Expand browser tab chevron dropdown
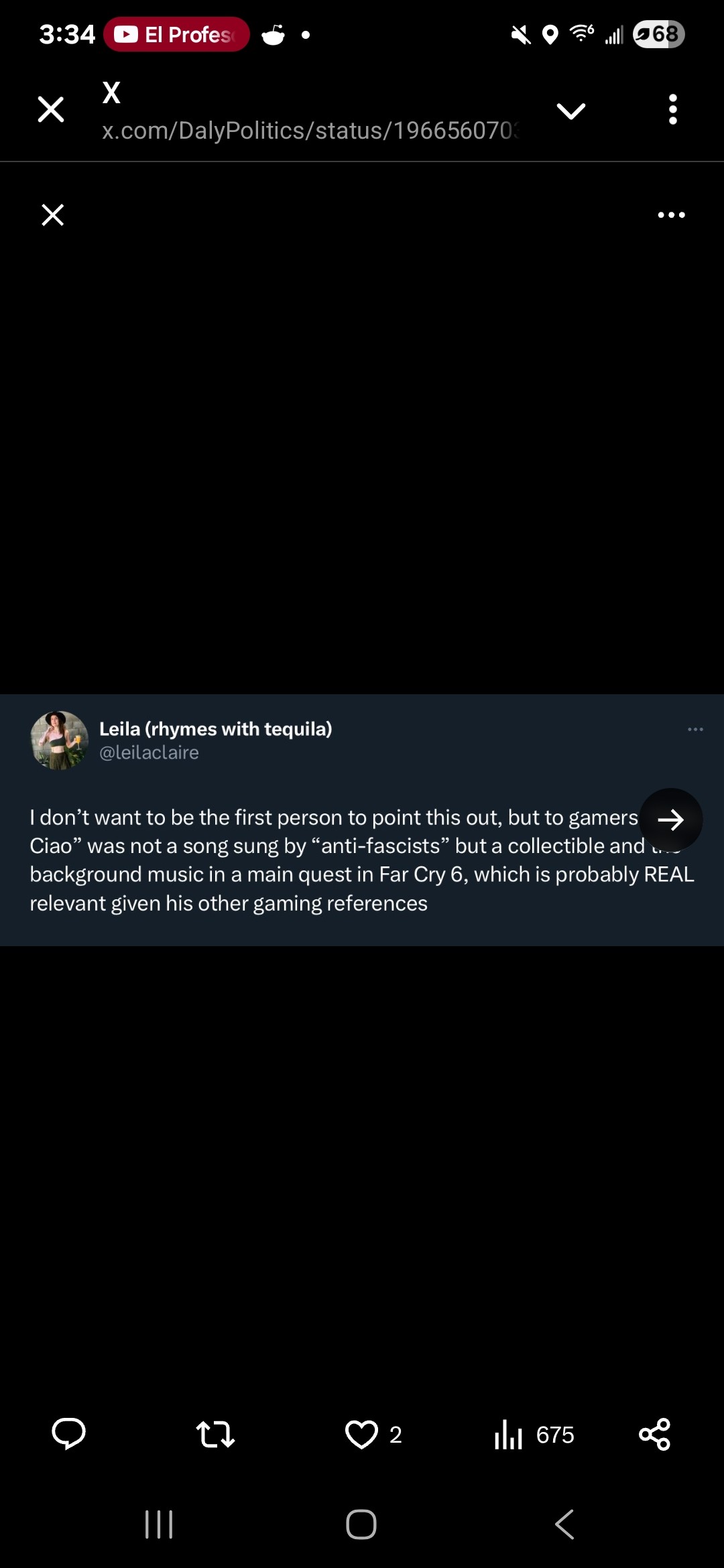Viewport: 724px width, 1568px height. tap(571, 111)
